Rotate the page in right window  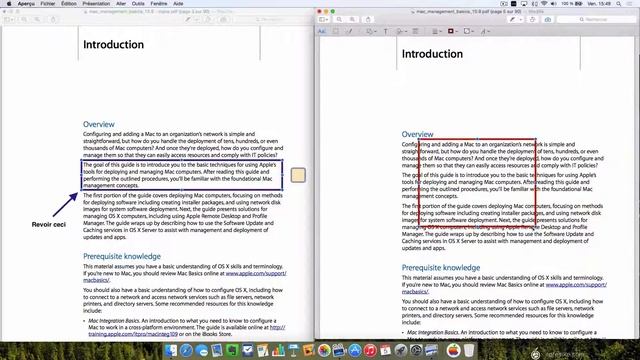(x=532, y=19)
